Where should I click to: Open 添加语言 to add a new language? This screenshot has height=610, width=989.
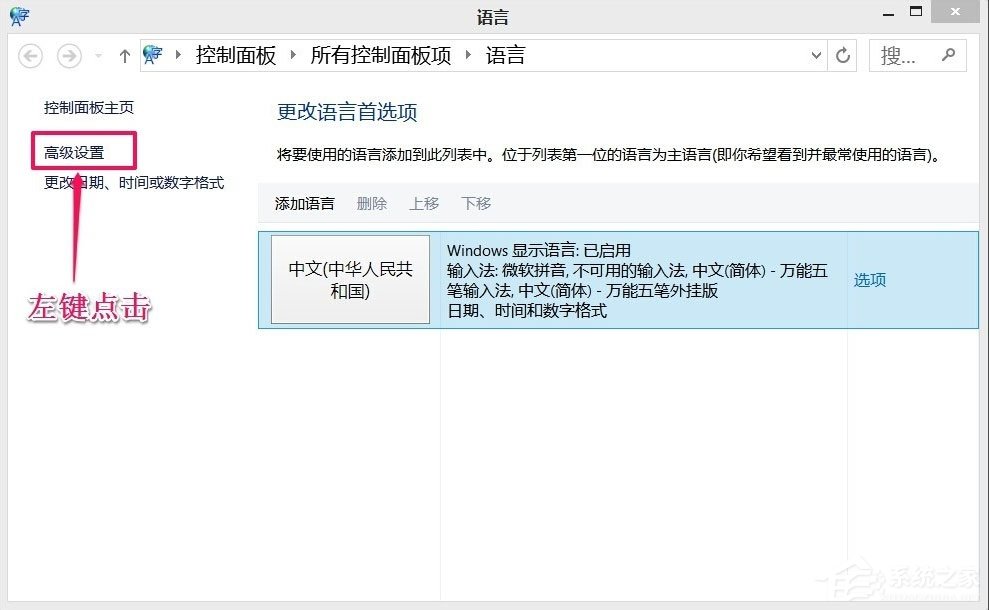point(304,204)
